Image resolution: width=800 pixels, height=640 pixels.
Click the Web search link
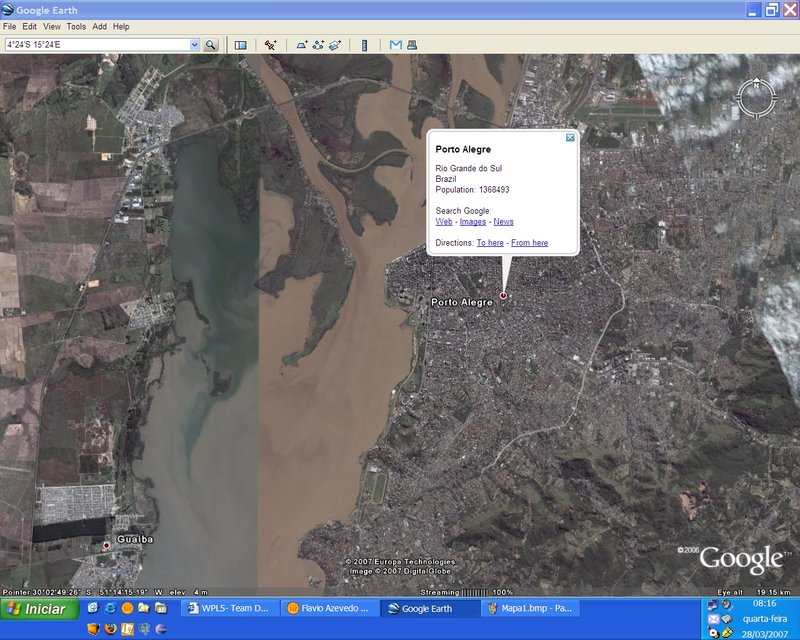(x=444, y=221)
